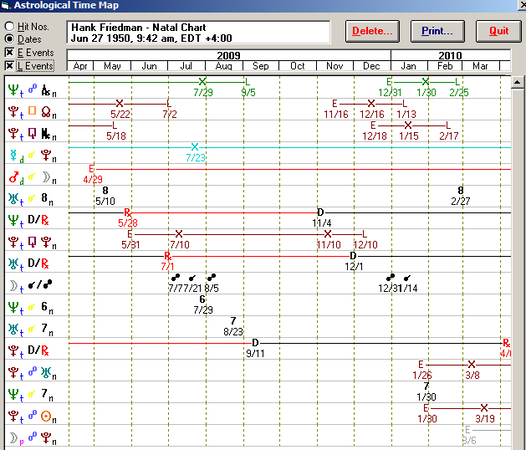Click the Delete... button

click(372, 31)
